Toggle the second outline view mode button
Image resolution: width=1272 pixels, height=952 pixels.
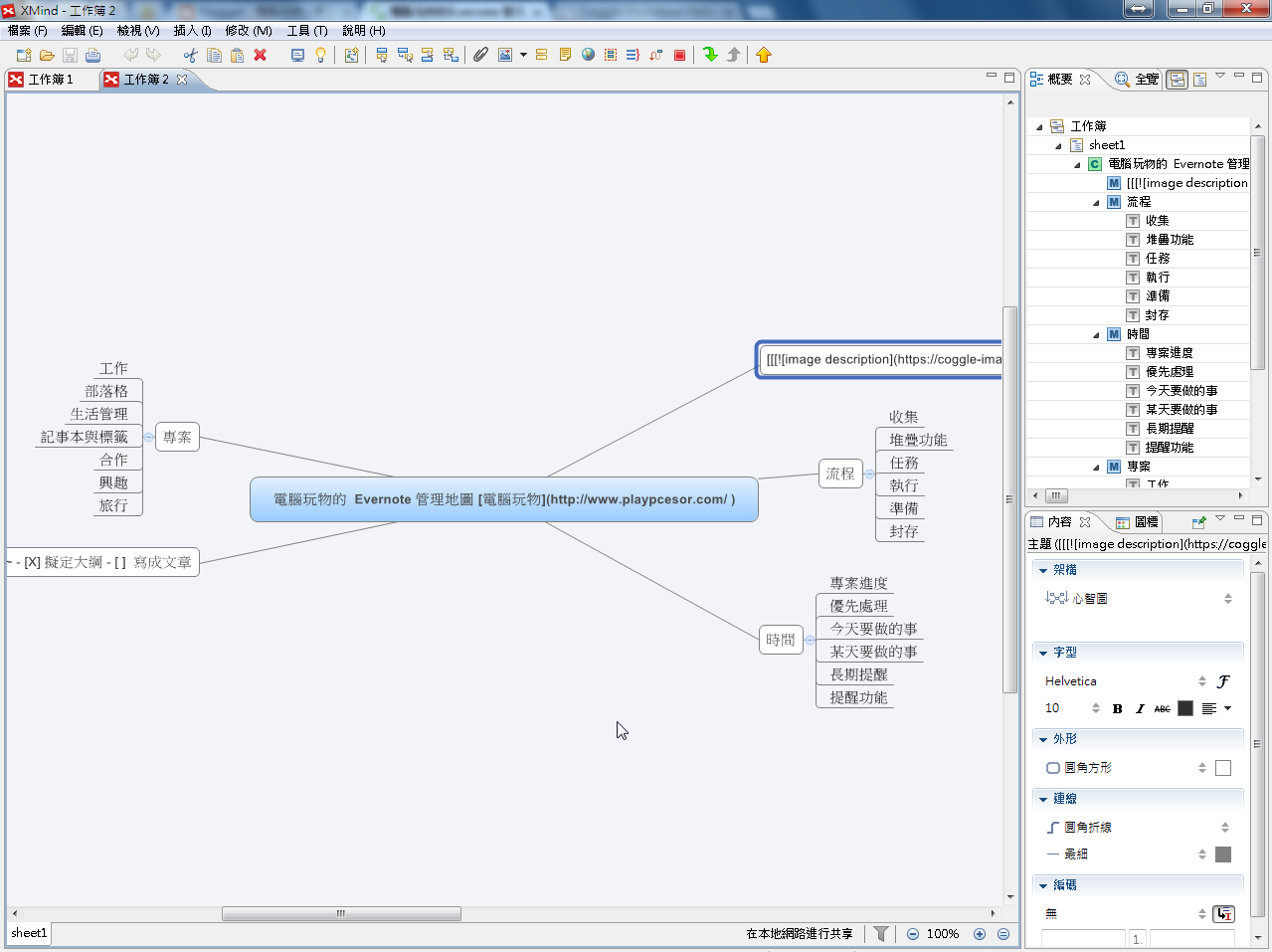tap(1199, 80)
